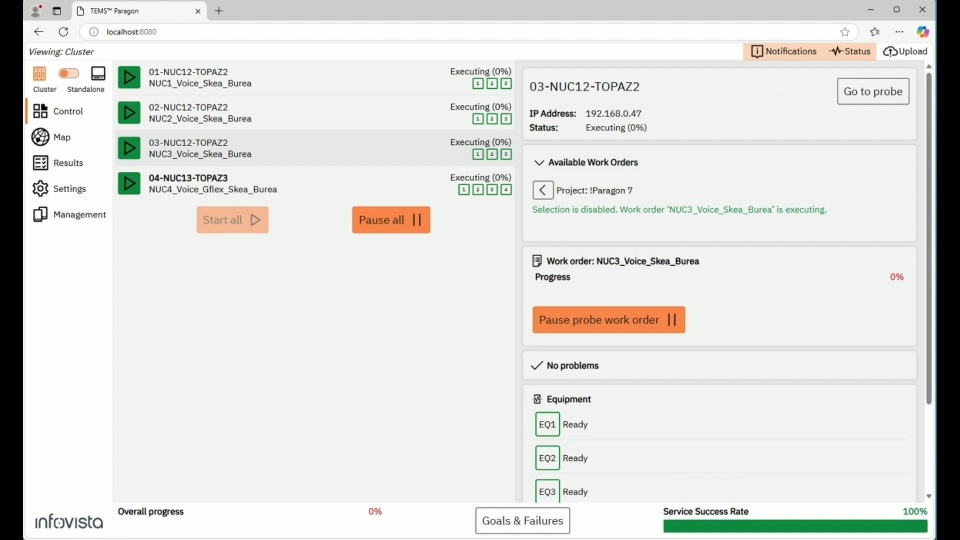Select equipment box 2 of 03-NUC12-TOPAZ2

492,154
